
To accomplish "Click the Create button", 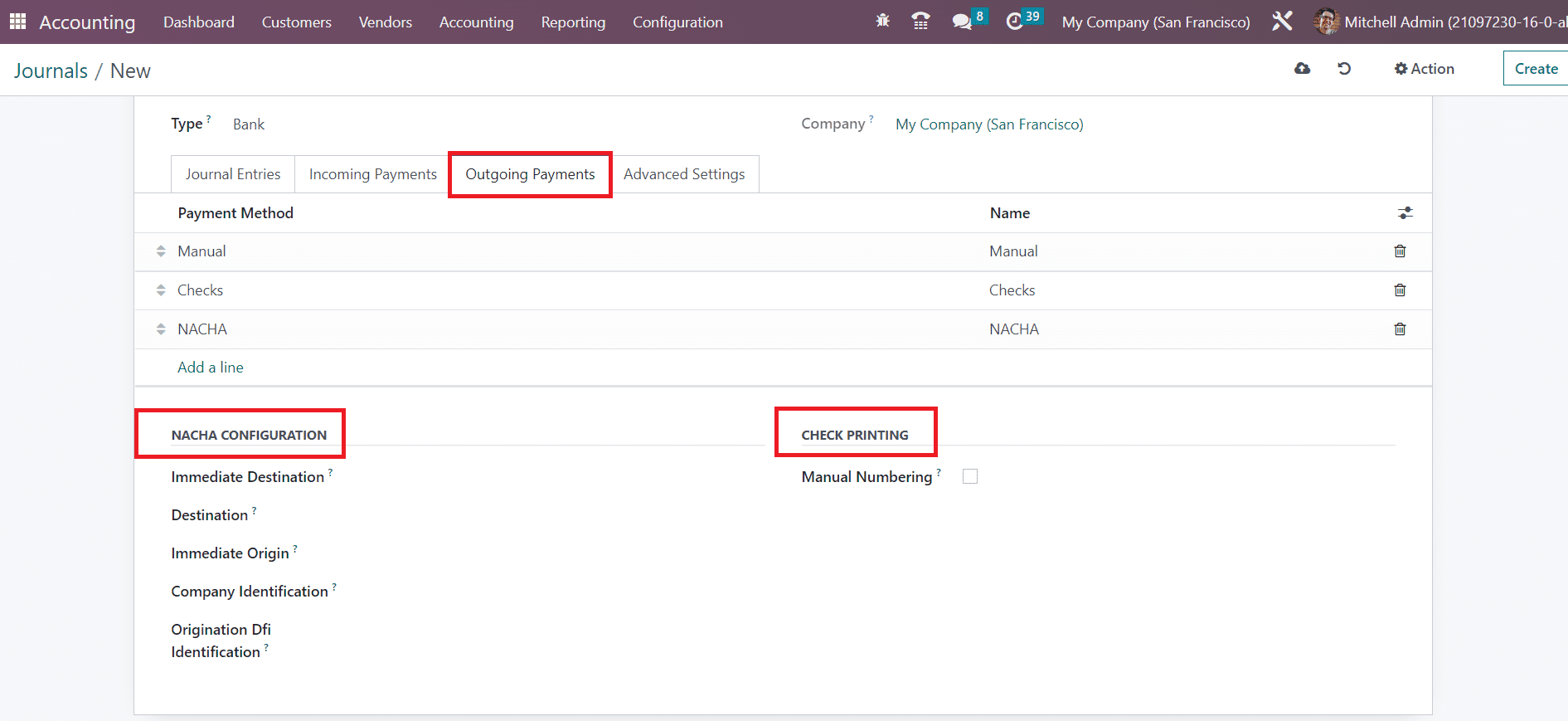I will point(1536,69).
